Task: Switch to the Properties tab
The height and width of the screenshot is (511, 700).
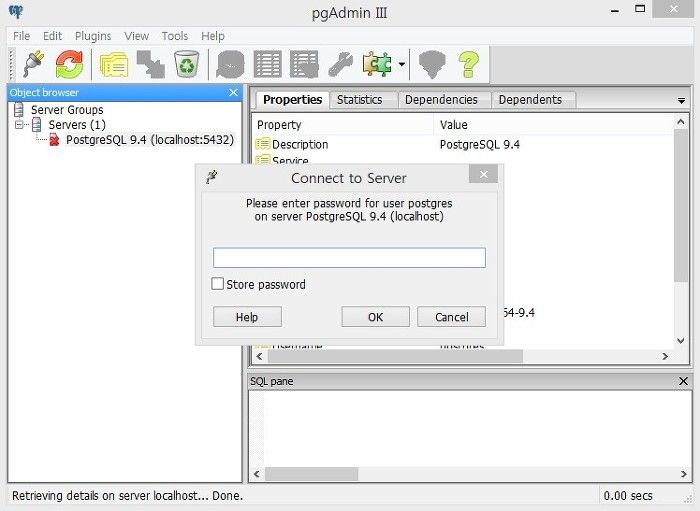Action: point(292,100)
